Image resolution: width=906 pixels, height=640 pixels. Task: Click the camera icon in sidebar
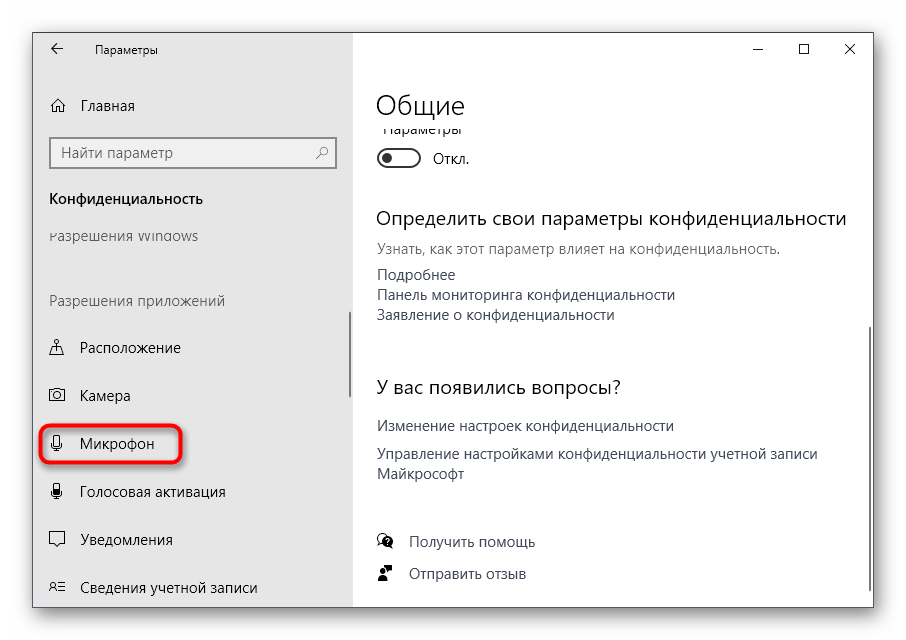click(x=58, y=396)
